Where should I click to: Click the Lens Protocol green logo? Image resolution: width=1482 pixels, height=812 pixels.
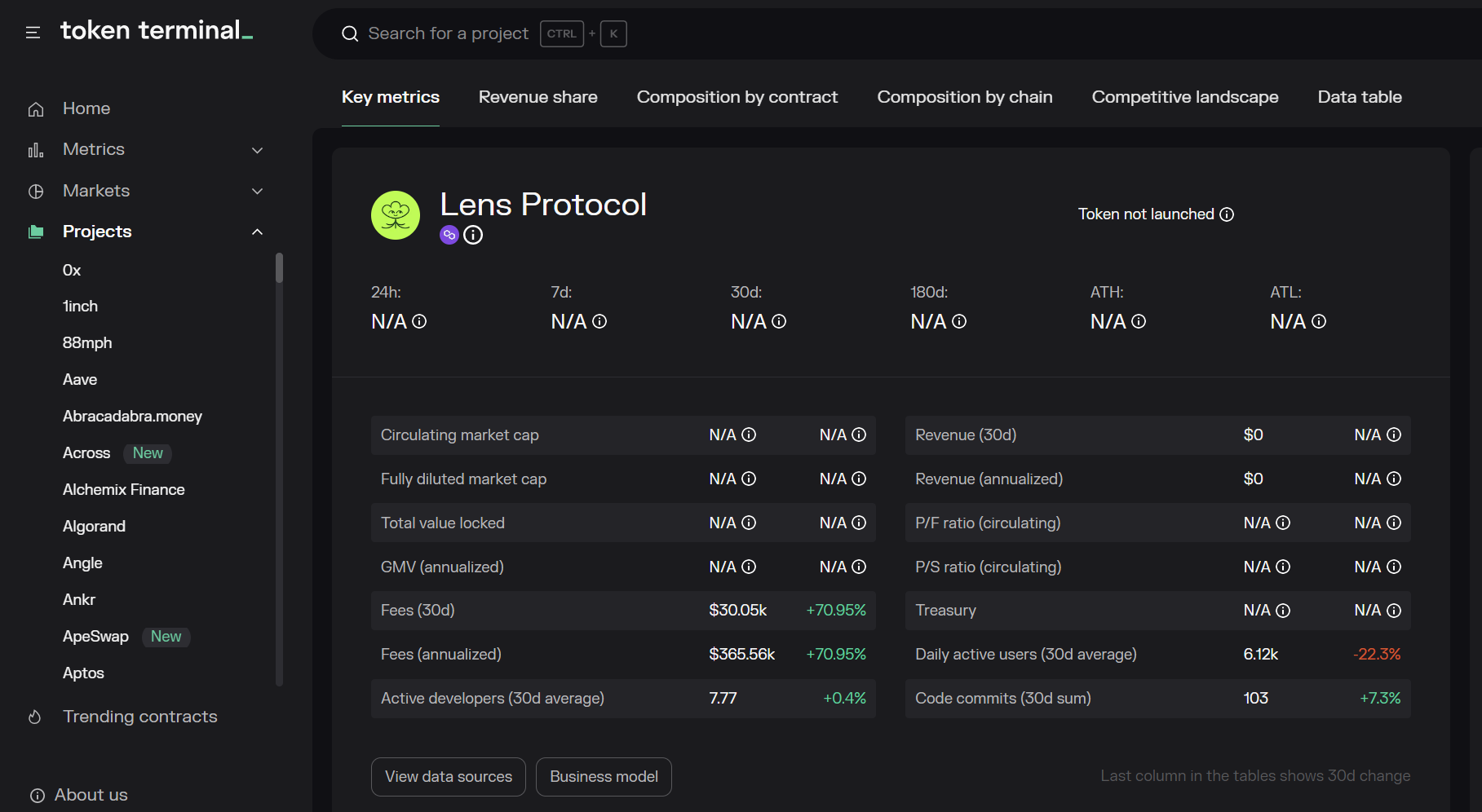click(x=396, y=215)
